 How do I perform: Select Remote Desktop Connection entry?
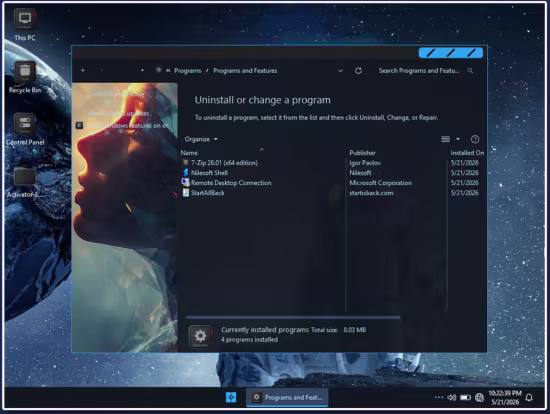pos(231,183)
